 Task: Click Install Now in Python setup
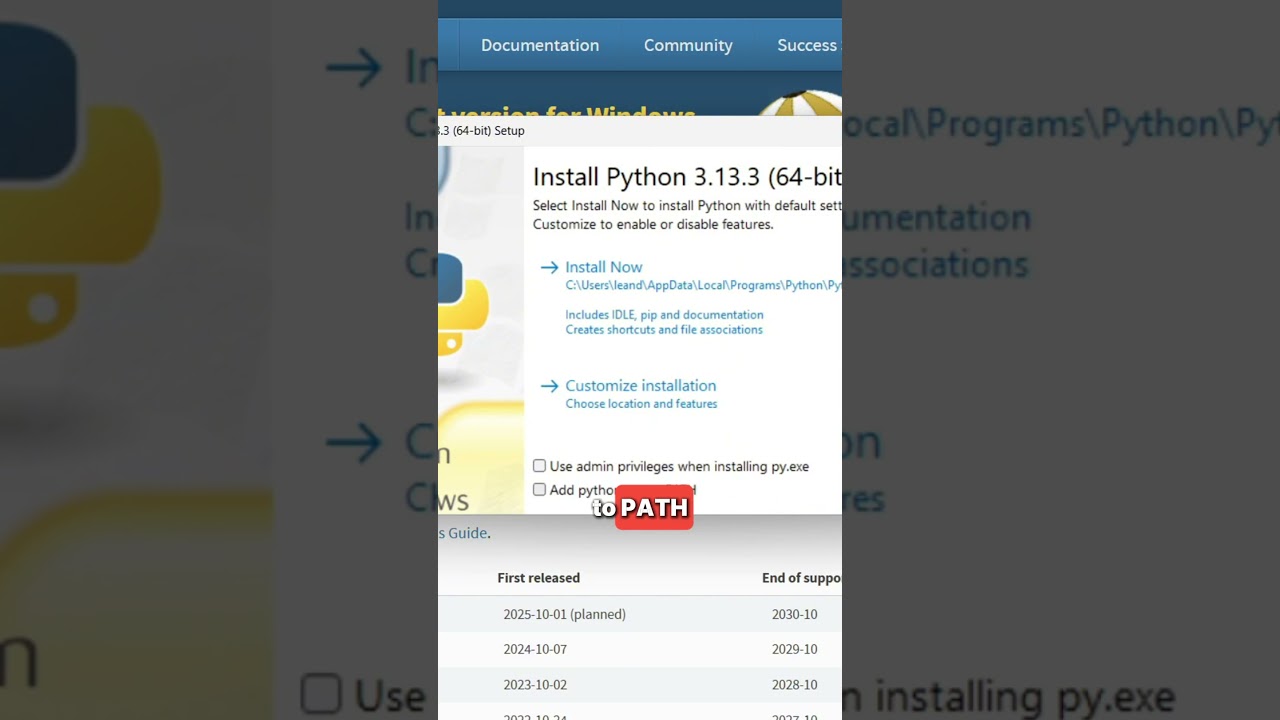tap(604, 267)
